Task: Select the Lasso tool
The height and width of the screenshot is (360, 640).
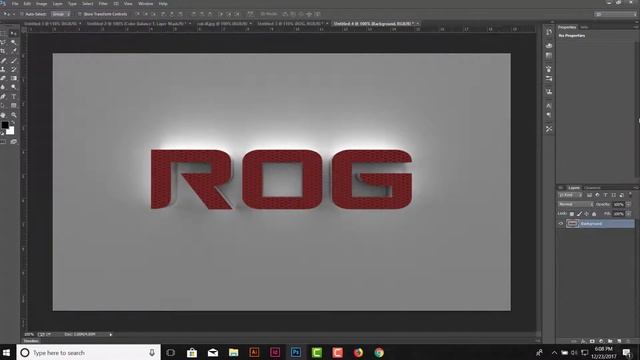Action: 3,42
